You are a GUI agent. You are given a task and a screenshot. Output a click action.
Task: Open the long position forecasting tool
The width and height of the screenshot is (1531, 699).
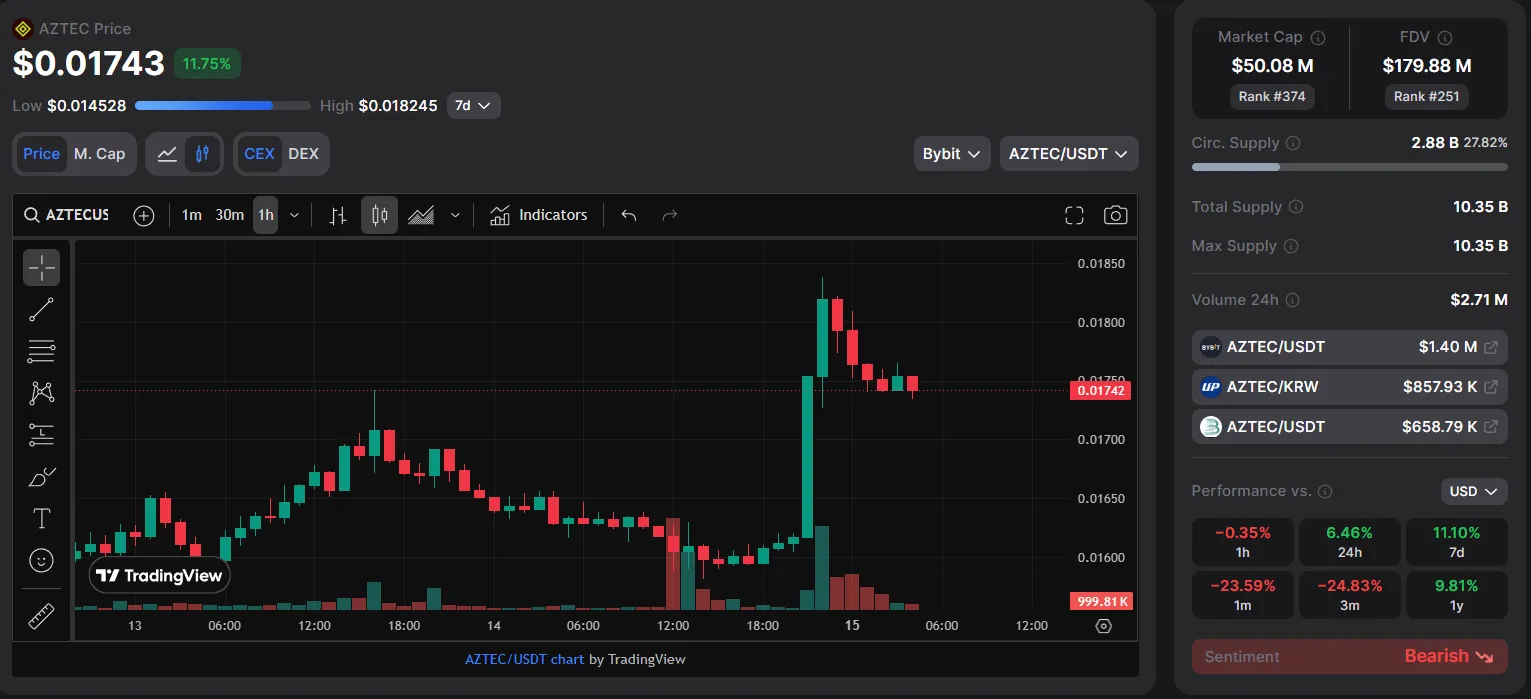click(41, 435)
